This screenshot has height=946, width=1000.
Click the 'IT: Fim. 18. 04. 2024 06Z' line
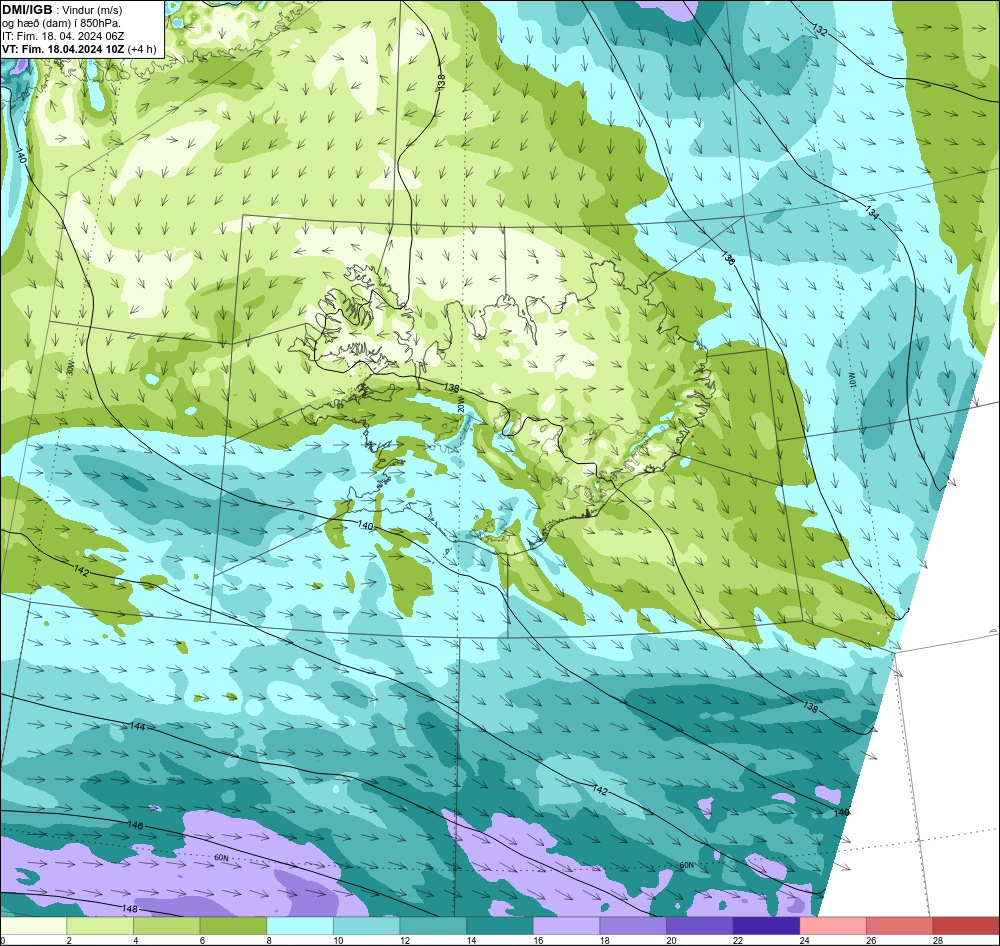(65, 36)
